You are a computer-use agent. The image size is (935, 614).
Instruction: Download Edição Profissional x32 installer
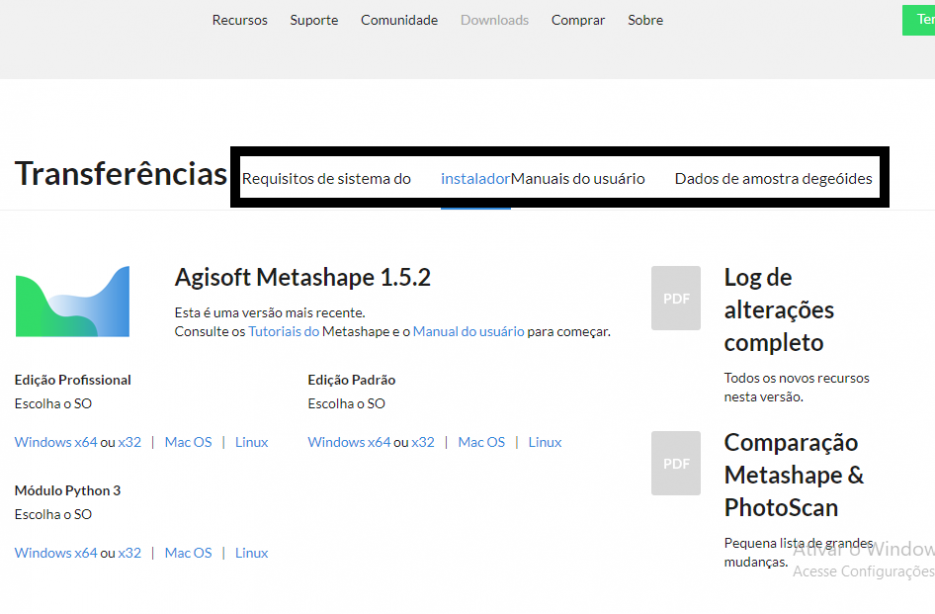[x=129, y=442]
